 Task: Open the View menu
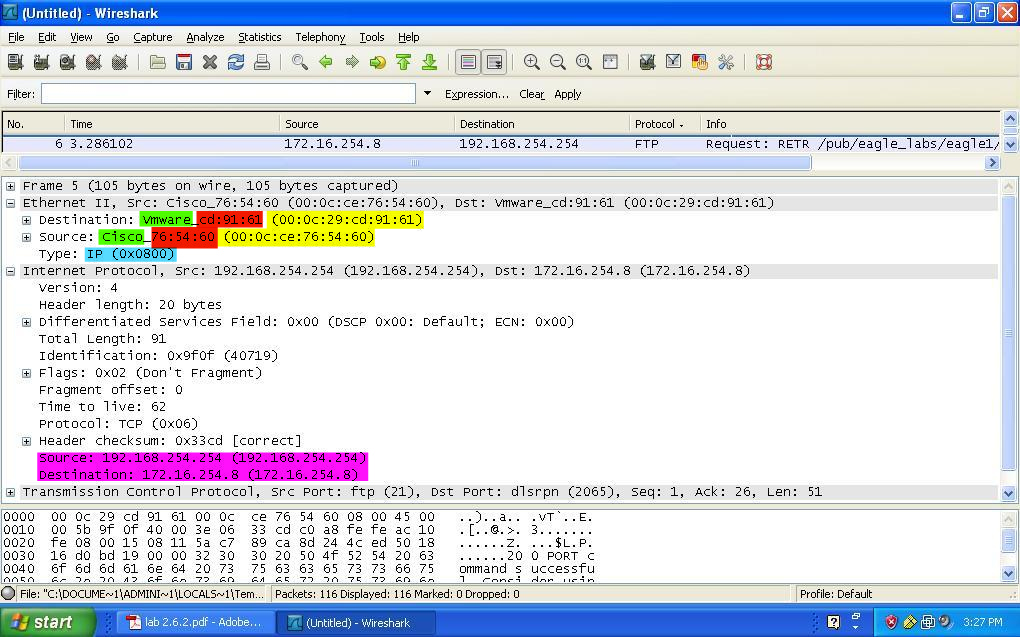coord(81,37)
